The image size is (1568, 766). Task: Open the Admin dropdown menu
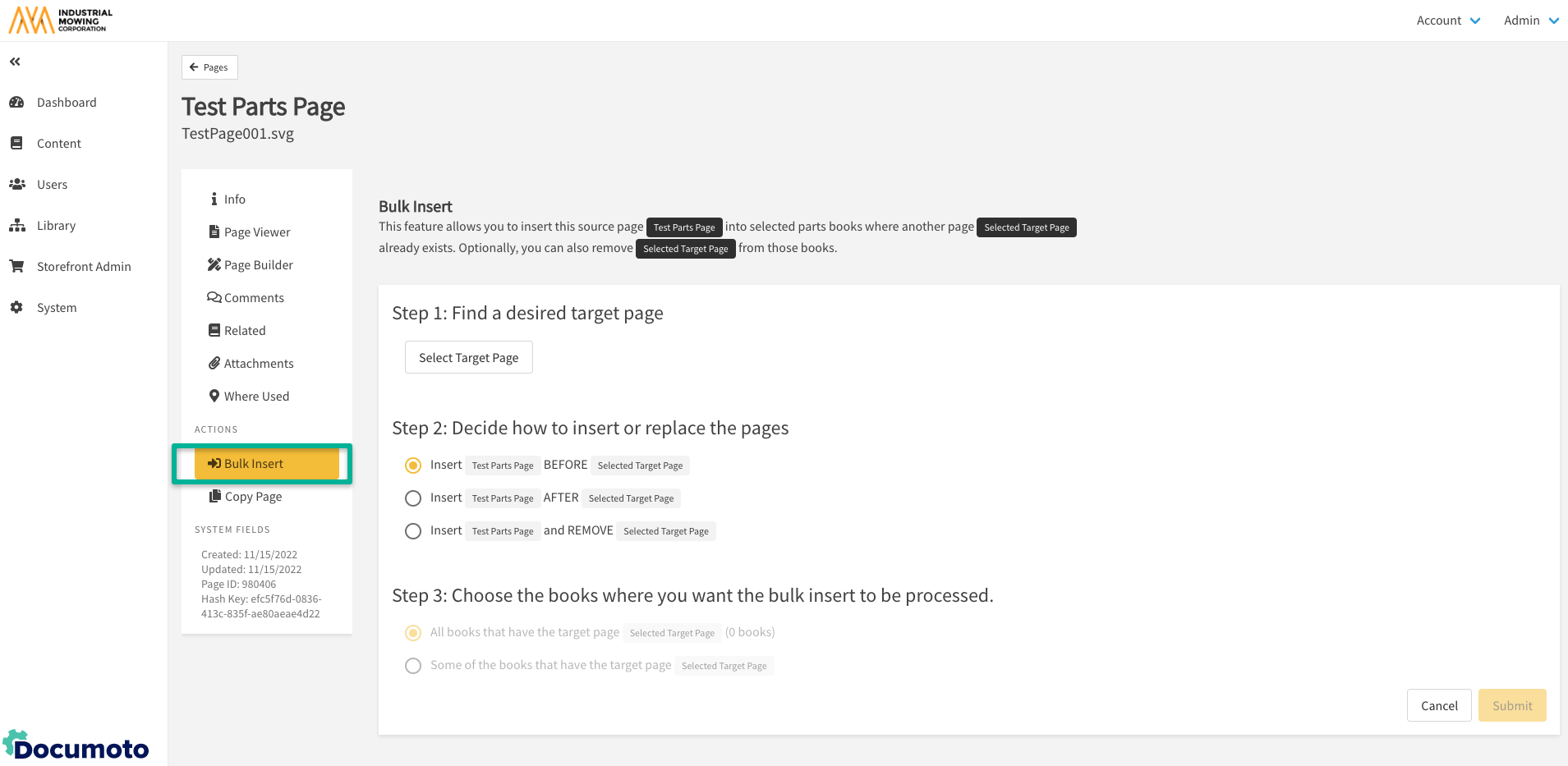point(1531,21)
